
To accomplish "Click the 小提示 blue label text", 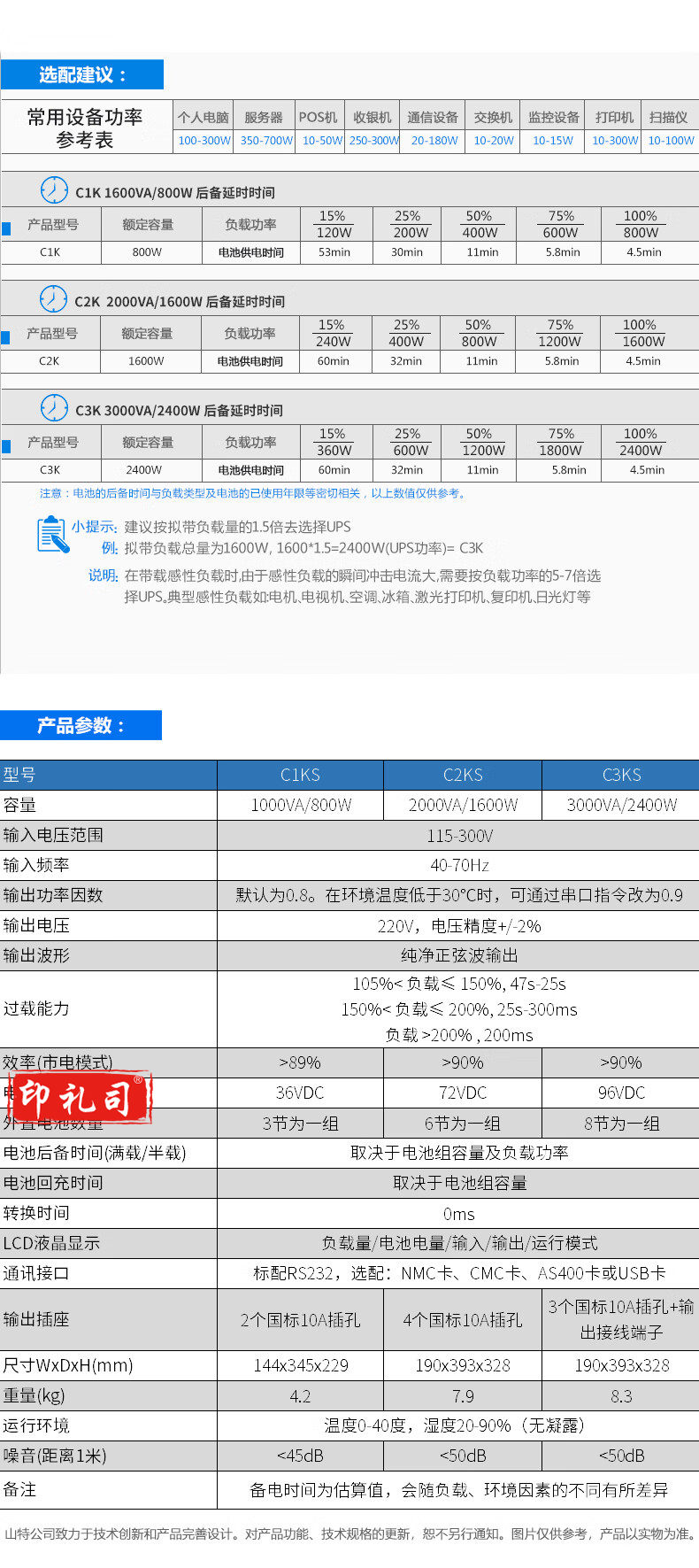I will tap(94, 527).
